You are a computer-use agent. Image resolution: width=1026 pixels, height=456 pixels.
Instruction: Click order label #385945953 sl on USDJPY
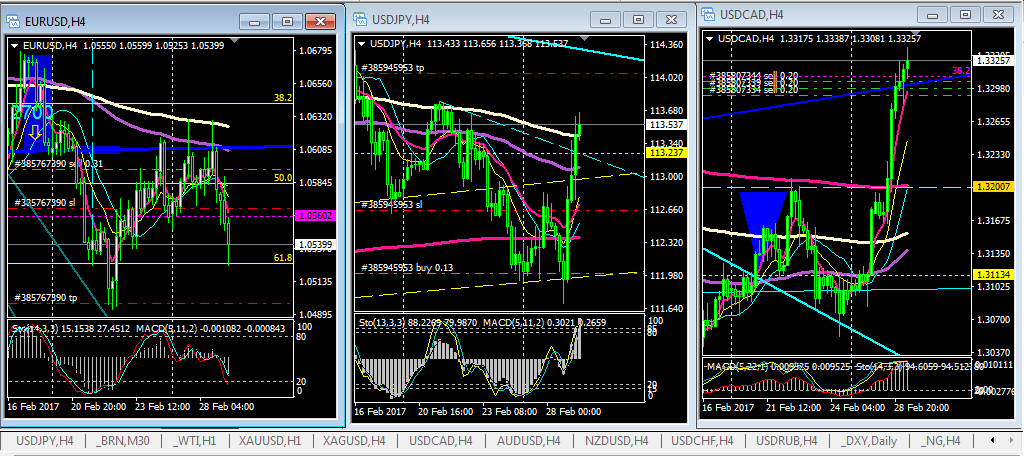click(x=392, y=204)
